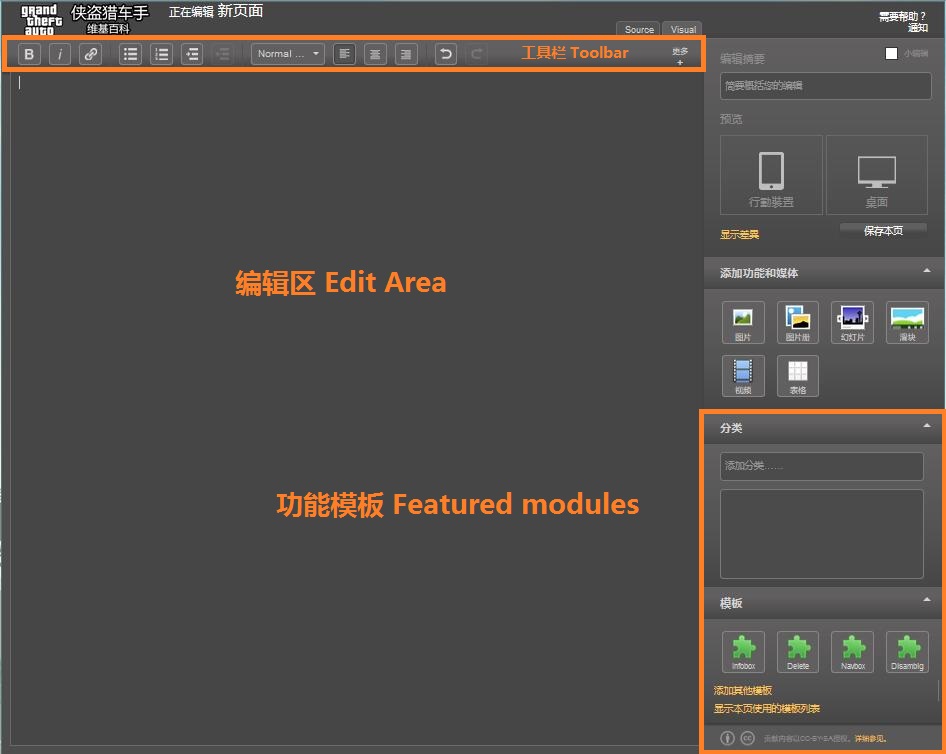This screenshot has width=946, height=754.
Task: Click the Creative Commons CC icon
Action: pyautogui.click(x=748, y=738)
